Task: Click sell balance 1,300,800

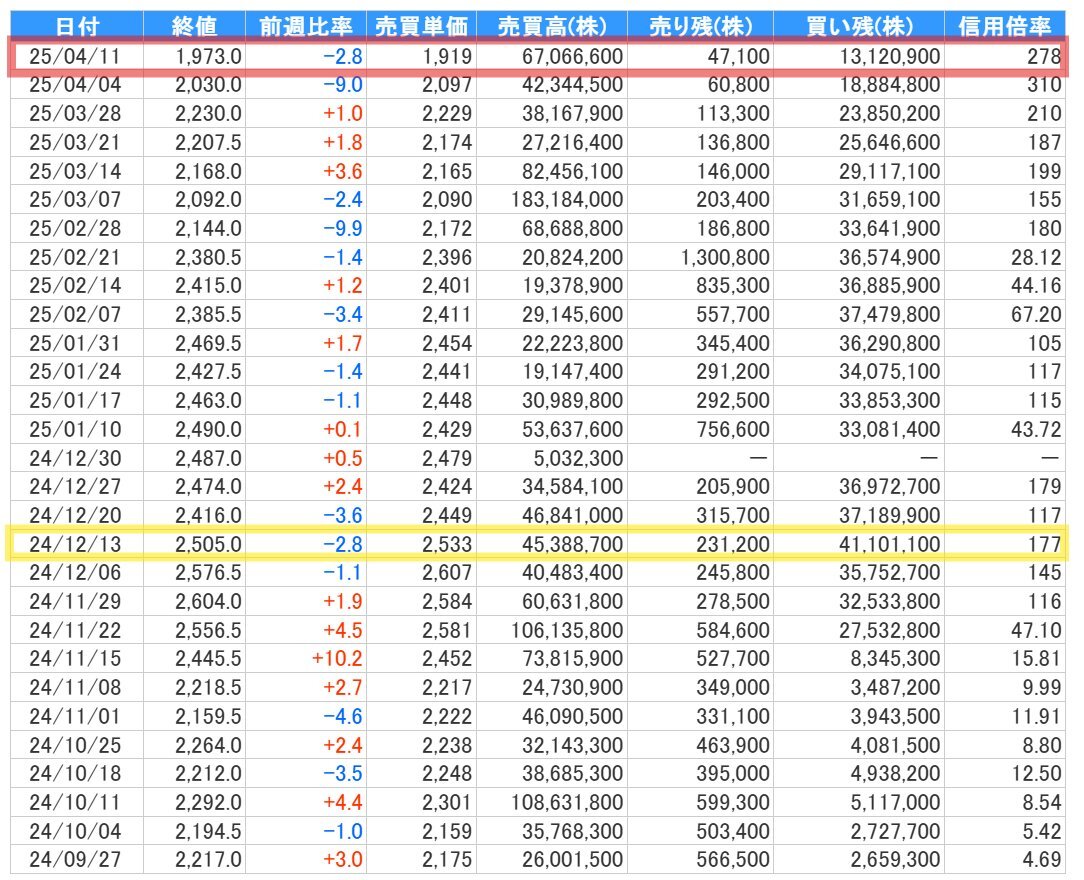Action: pos(725,257)
